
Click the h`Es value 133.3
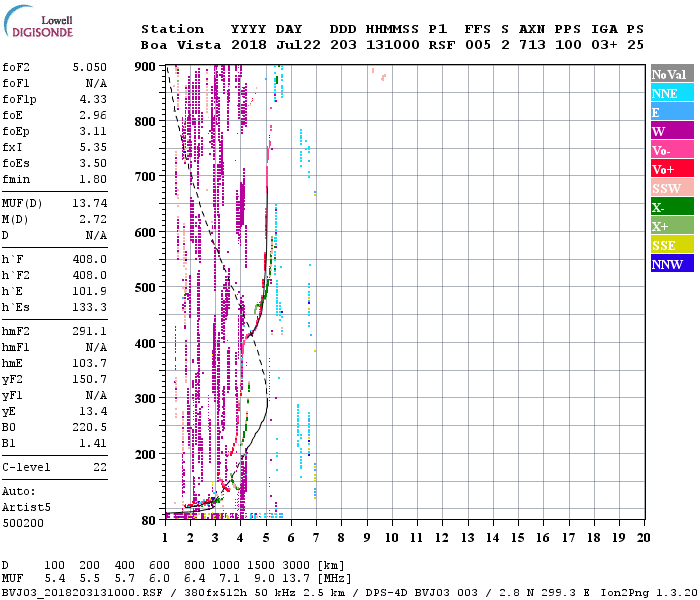point(90,308)
